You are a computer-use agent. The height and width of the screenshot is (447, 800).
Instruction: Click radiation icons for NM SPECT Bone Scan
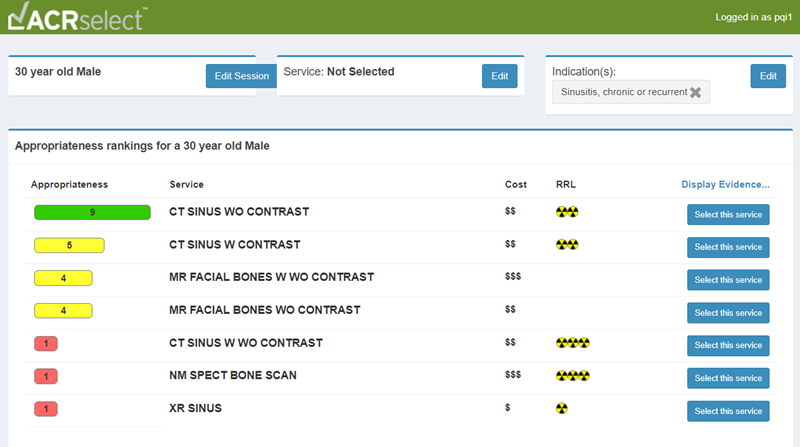click(572, 376)
